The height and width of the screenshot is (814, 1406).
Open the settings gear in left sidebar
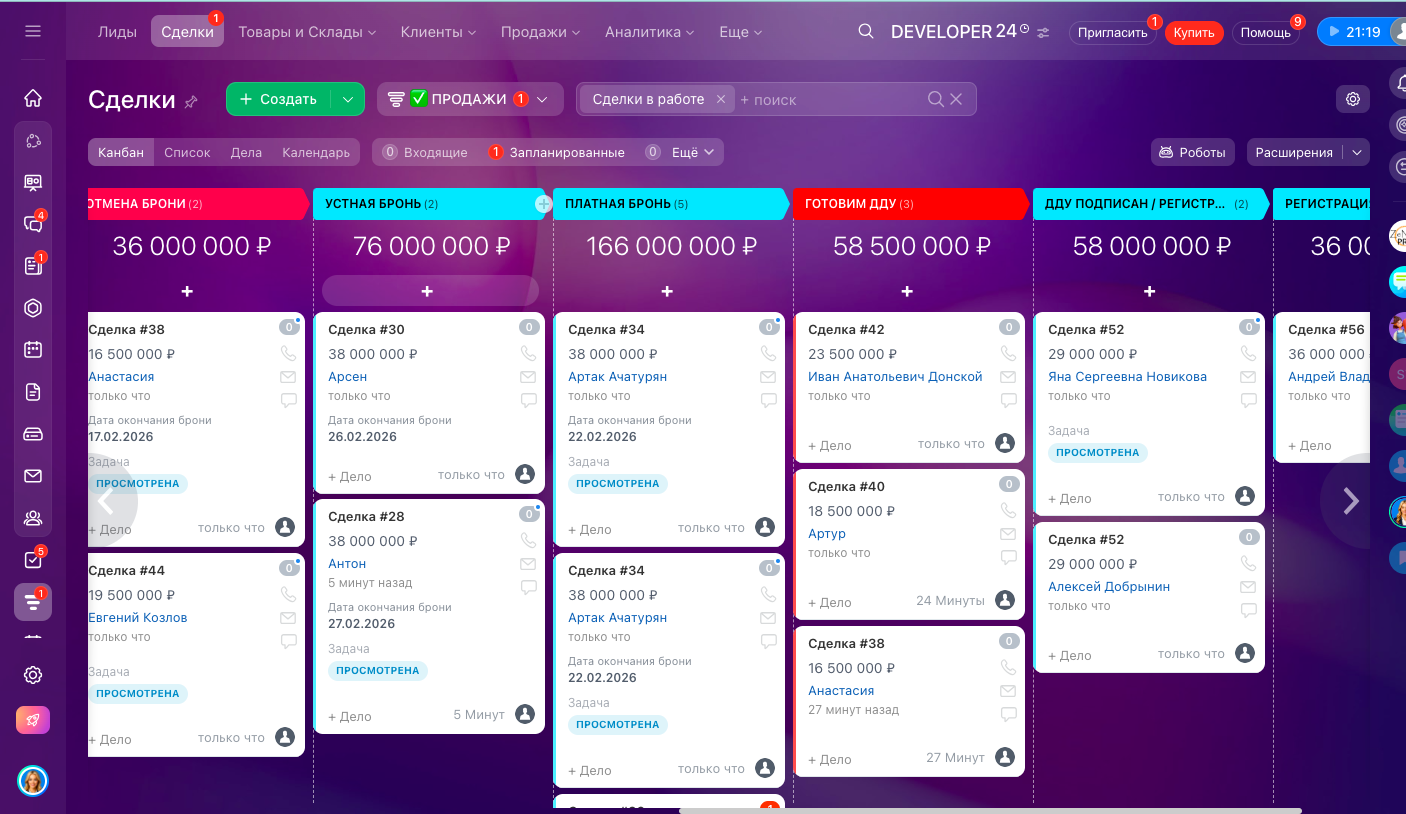pos(33,675)
